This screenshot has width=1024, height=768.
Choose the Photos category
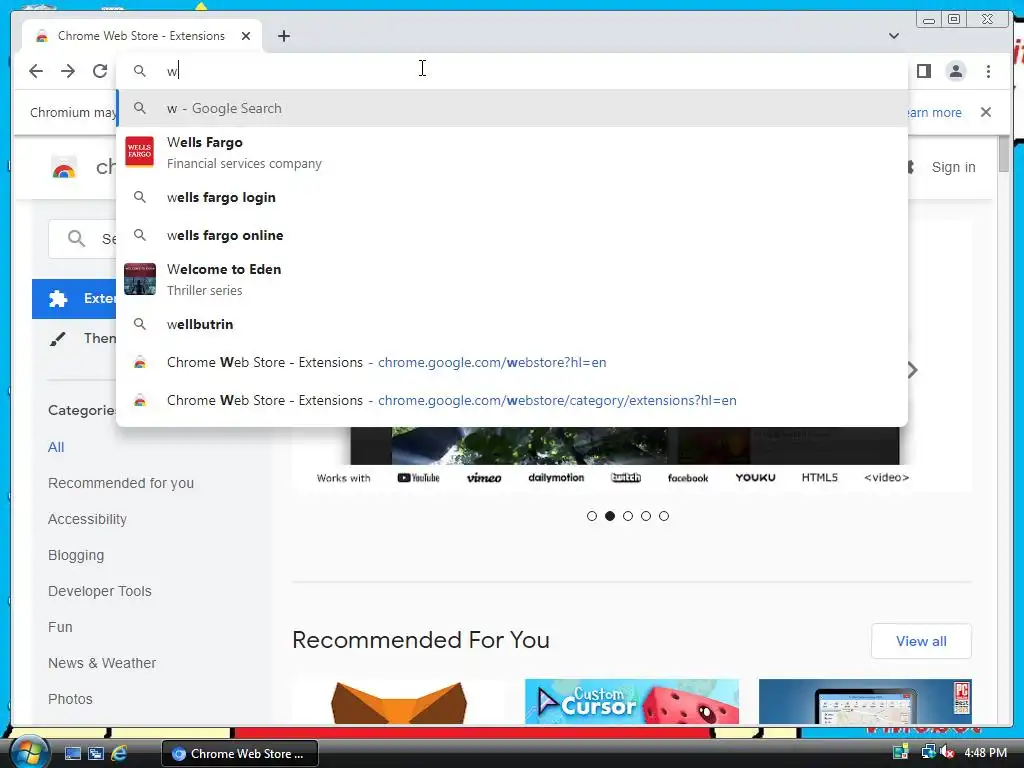click(x=70, y=699)
